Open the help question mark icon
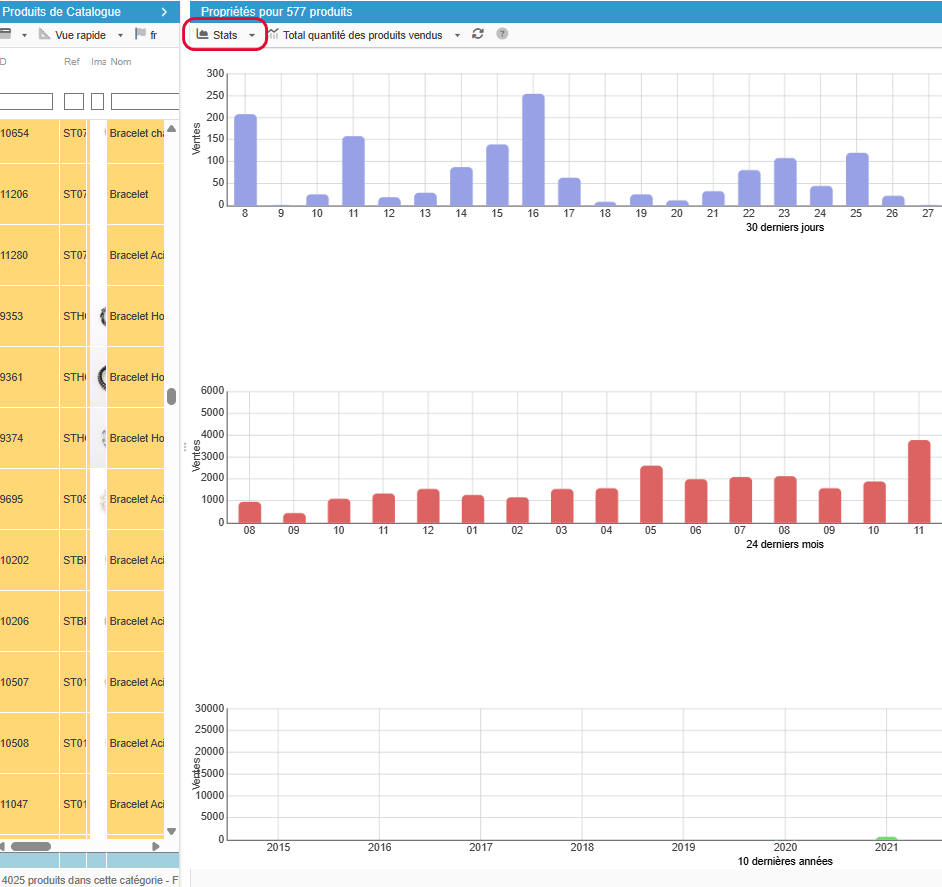This screenshot has height=887, width=942. (502, 34)
